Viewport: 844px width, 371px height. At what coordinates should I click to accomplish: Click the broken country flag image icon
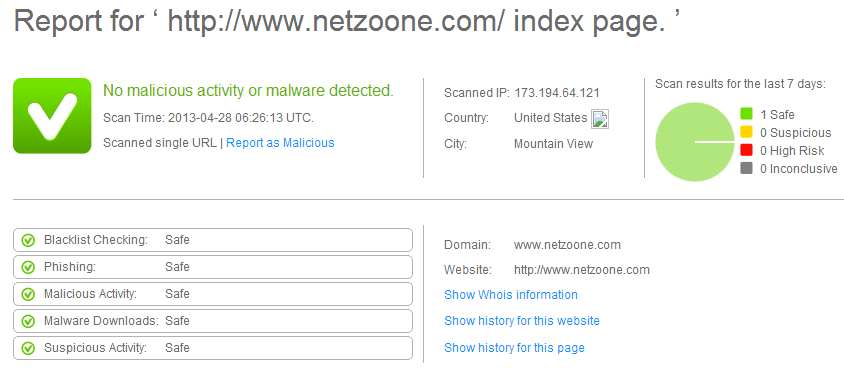600,119
